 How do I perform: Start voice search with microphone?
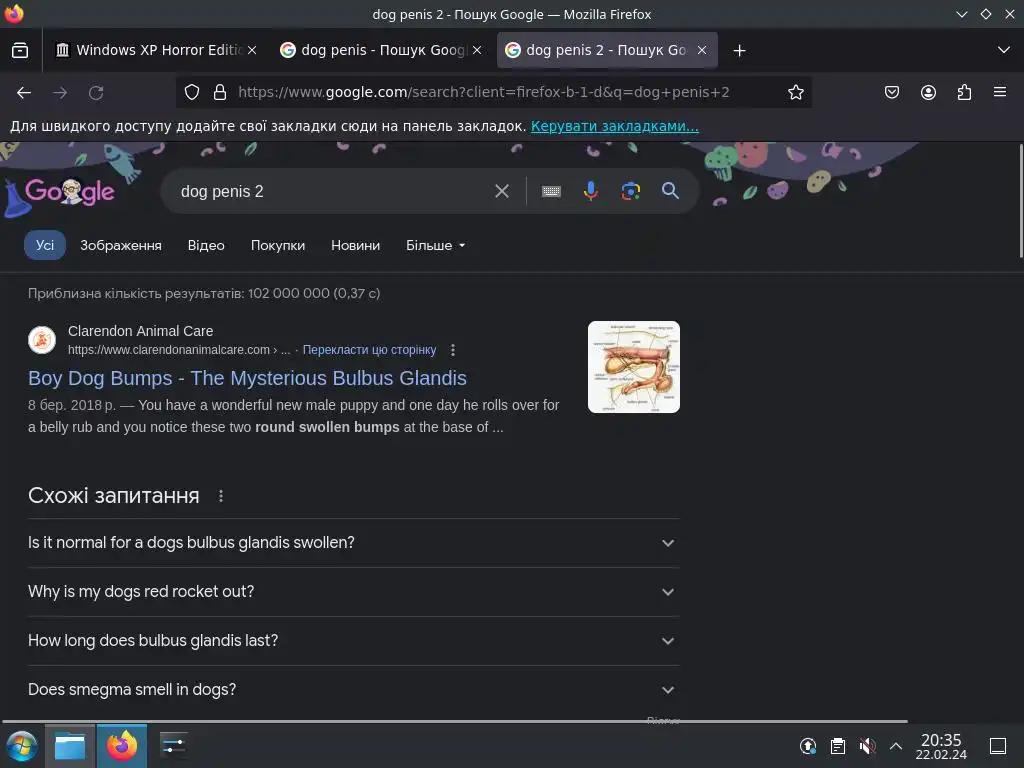point(590,191)
